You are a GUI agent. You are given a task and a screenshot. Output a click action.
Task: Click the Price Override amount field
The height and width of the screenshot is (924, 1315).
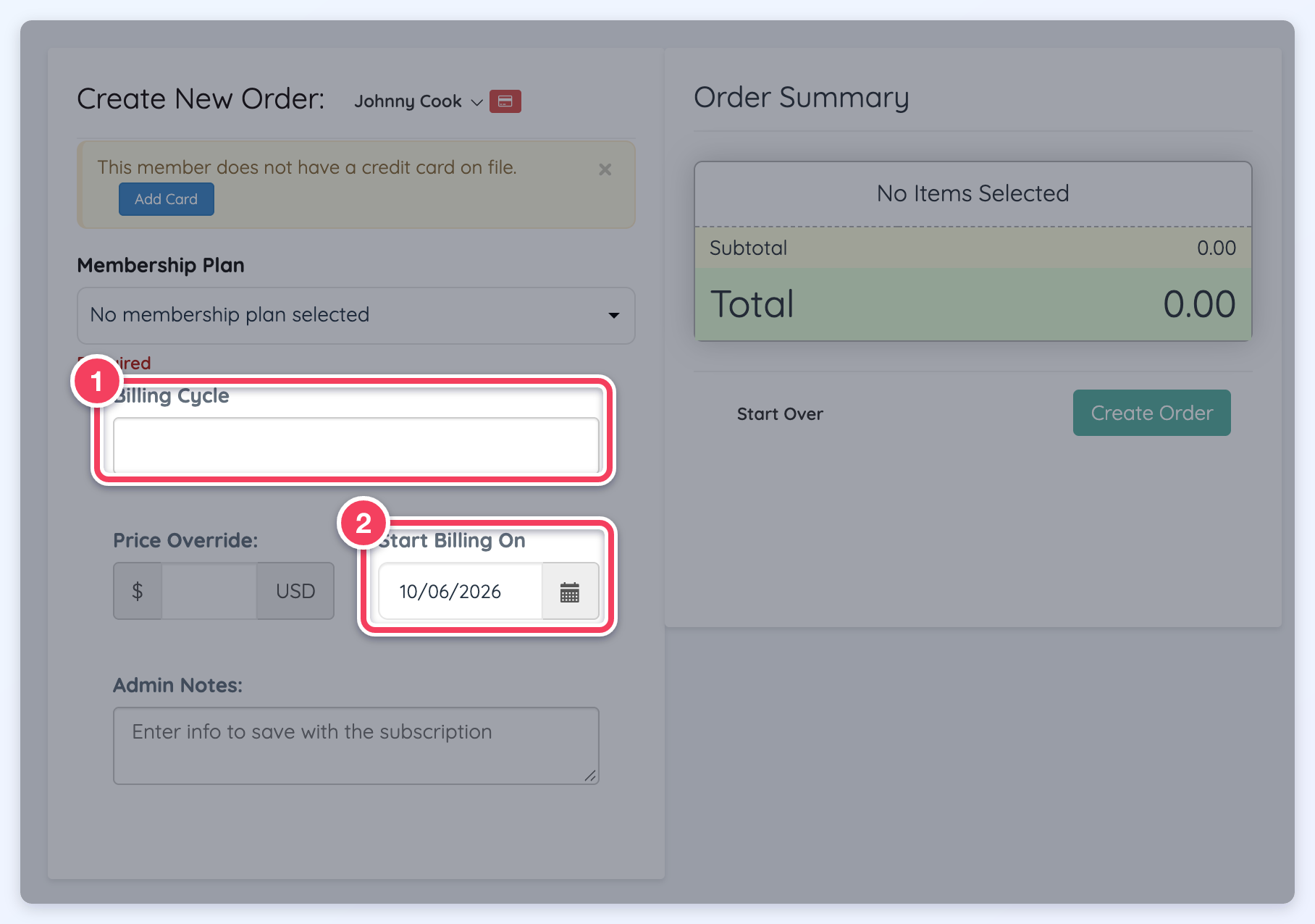(x=209, y=591)
